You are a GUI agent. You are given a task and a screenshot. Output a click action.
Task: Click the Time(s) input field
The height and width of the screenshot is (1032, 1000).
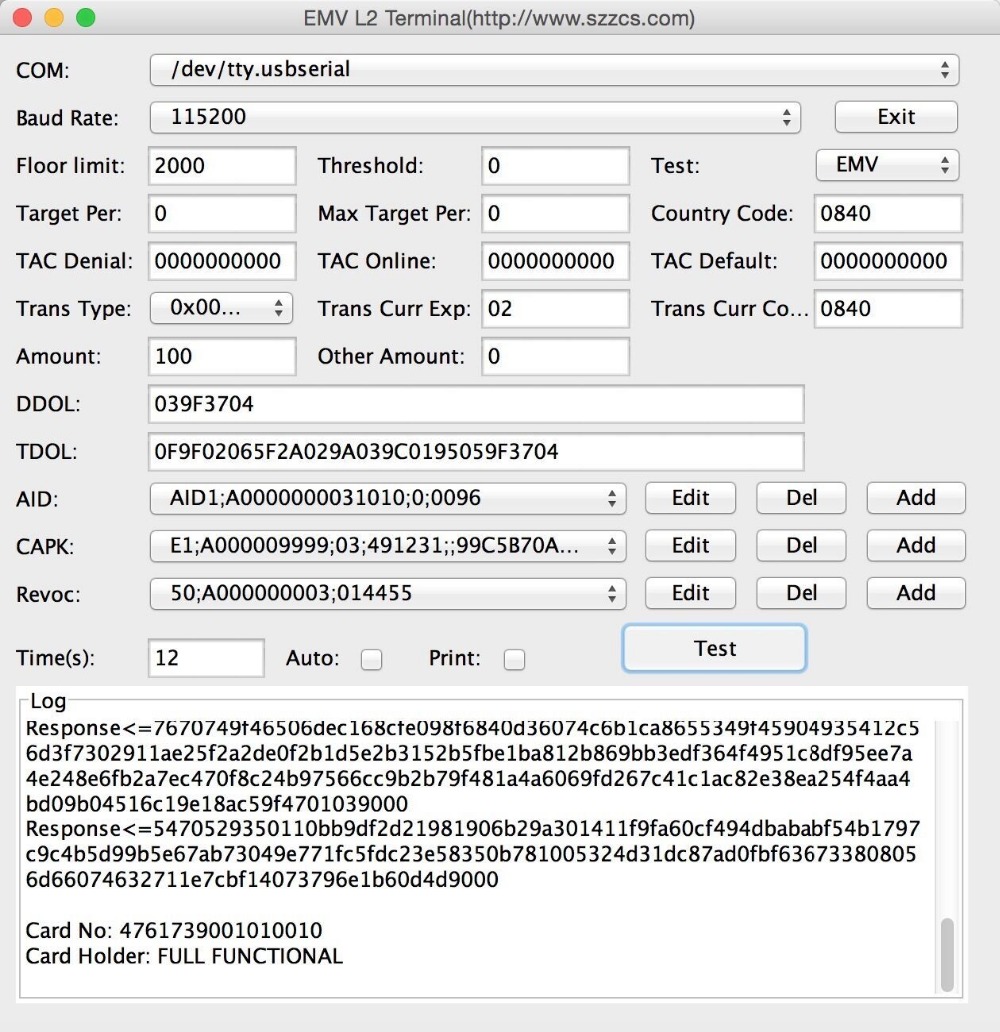(206, 658)
